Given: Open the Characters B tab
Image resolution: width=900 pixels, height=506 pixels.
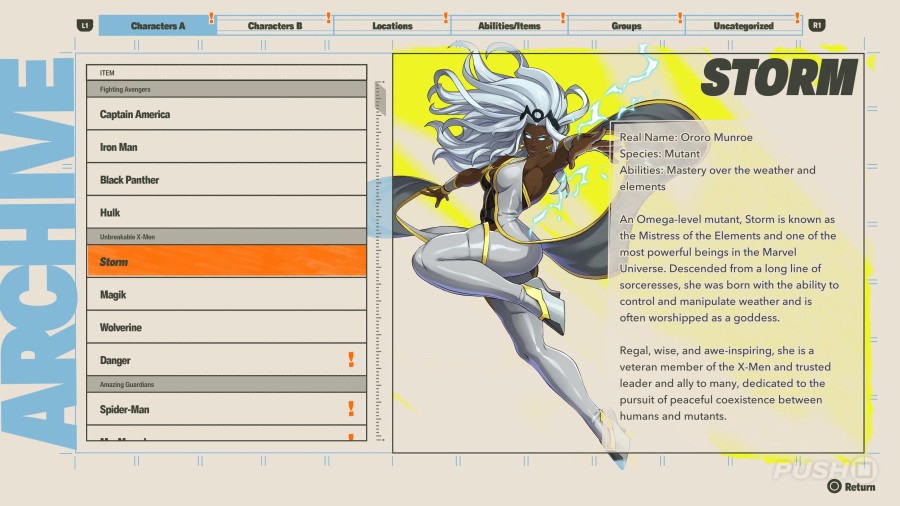Looking at the screenshot, I should (275, 26).
